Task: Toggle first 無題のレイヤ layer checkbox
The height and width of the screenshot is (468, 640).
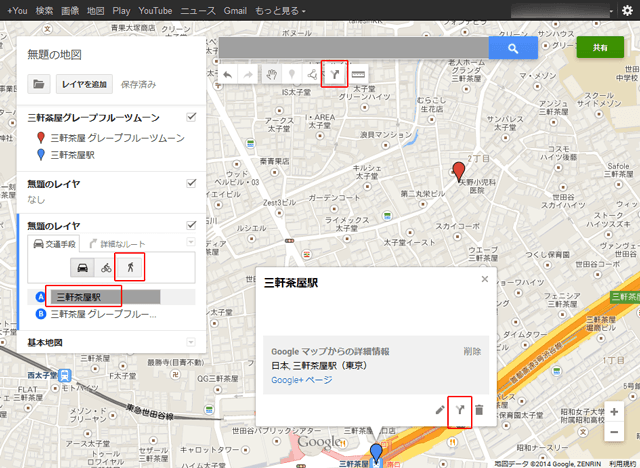Action: click(191, 183)
